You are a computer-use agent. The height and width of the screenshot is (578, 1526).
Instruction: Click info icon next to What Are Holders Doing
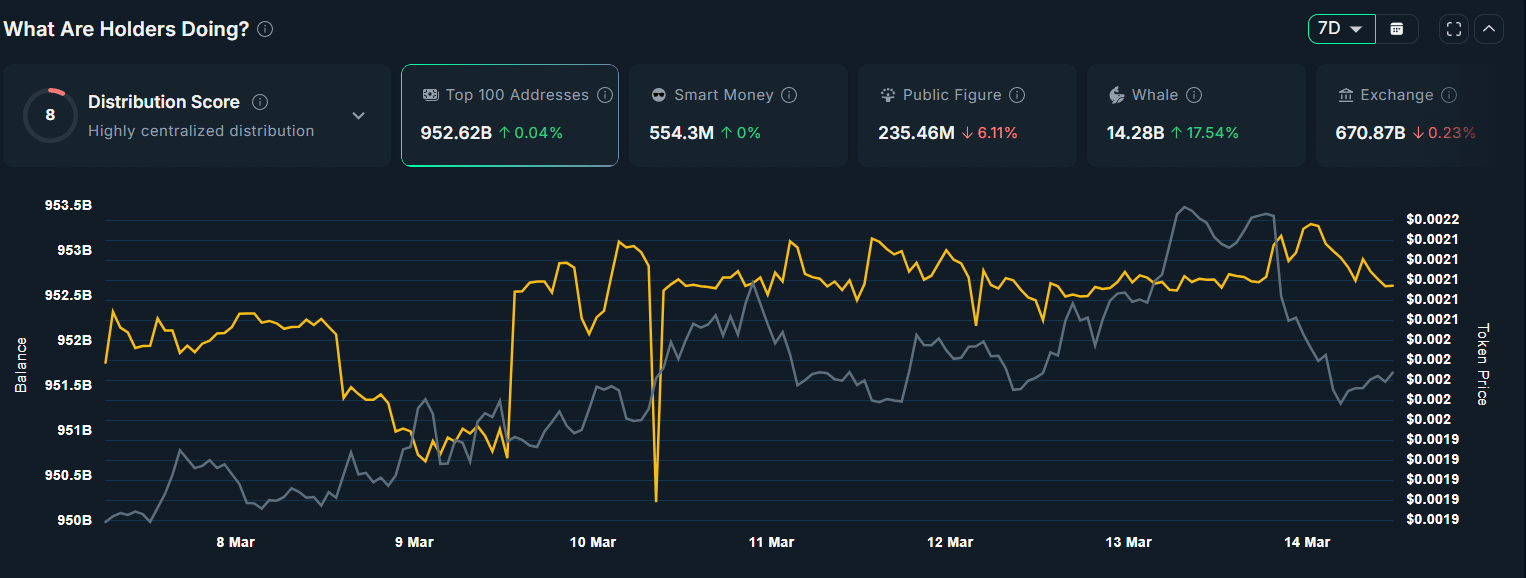point(265,29)
